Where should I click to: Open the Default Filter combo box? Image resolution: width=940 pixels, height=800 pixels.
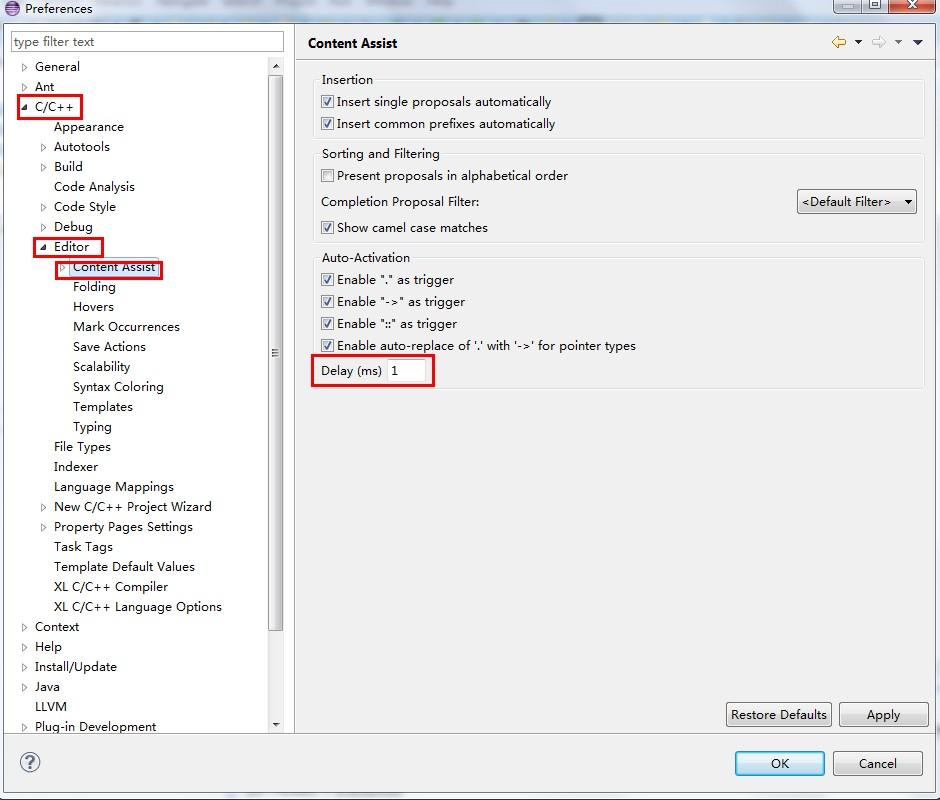856,201
